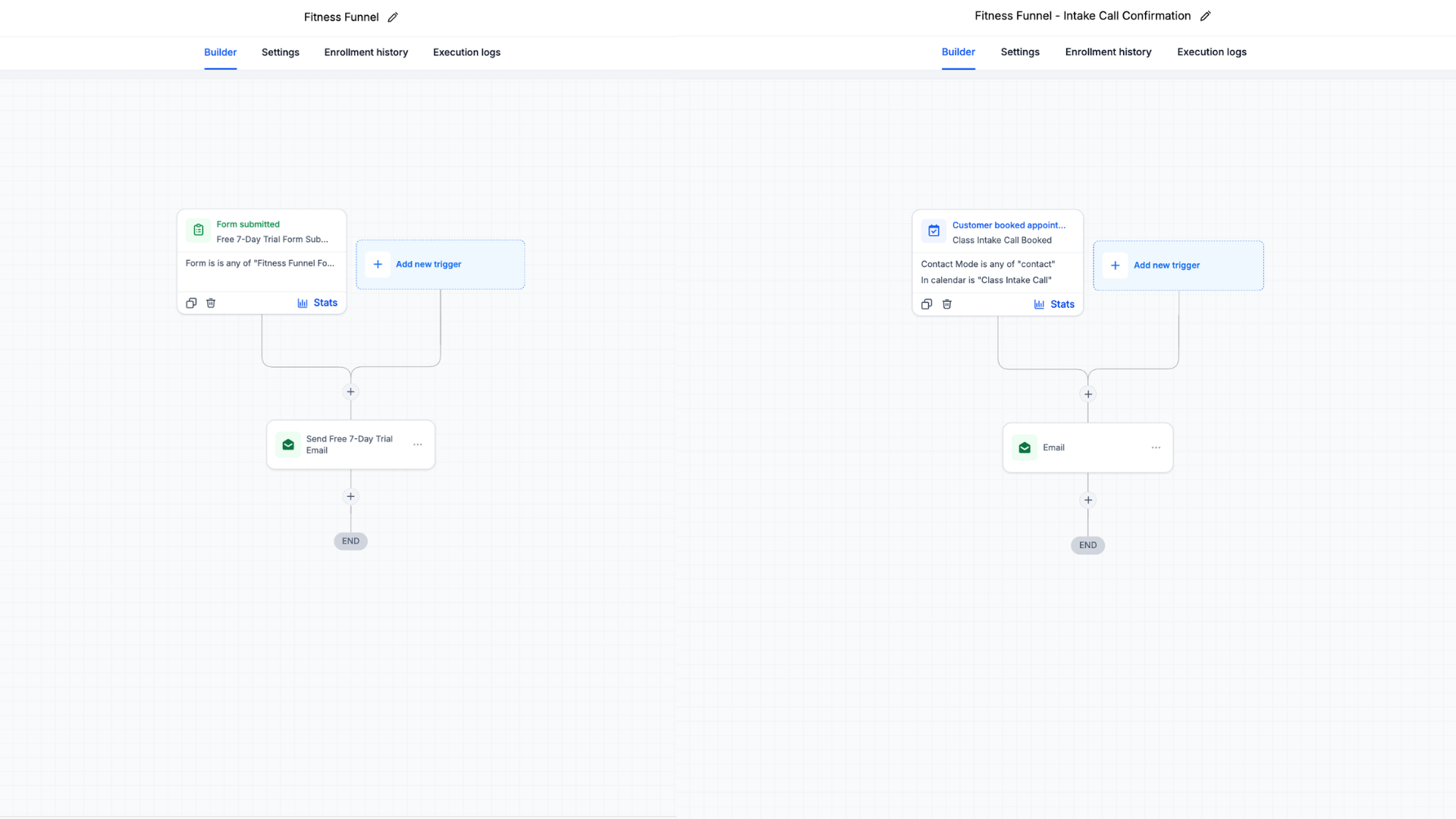
Task: Open Settings tab in Fitness Funnel workflow
Action: point(281,52)
